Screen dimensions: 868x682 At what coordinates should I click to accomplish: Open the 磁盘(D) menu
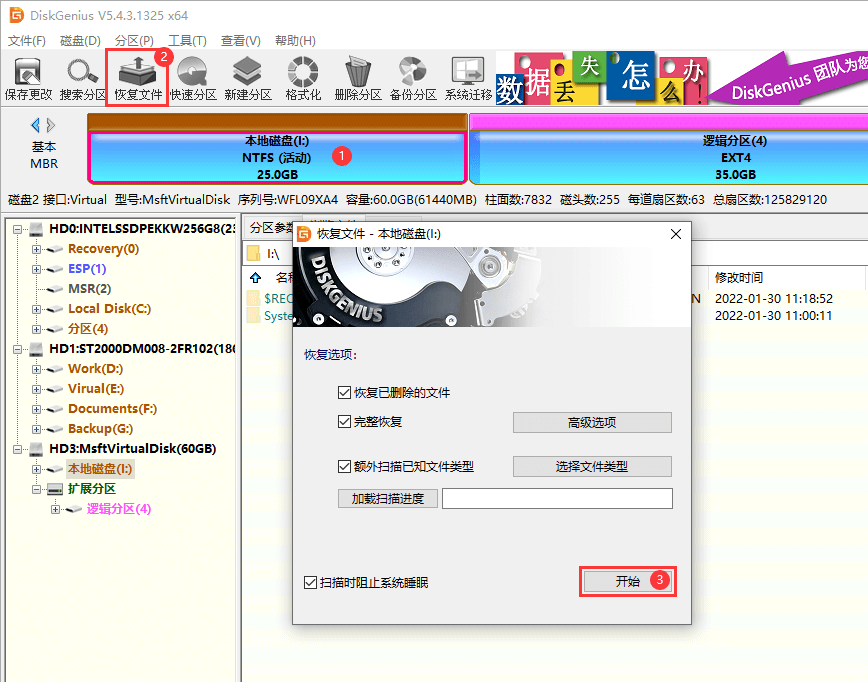point(80,41)
